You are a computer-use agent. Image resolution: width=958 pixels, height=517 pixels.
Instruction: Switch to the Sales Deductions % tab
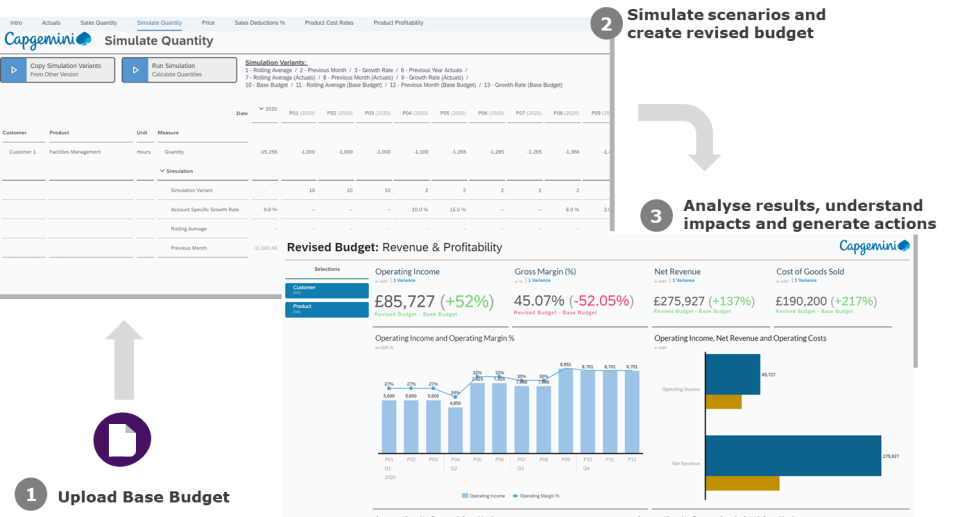(259, 21)
